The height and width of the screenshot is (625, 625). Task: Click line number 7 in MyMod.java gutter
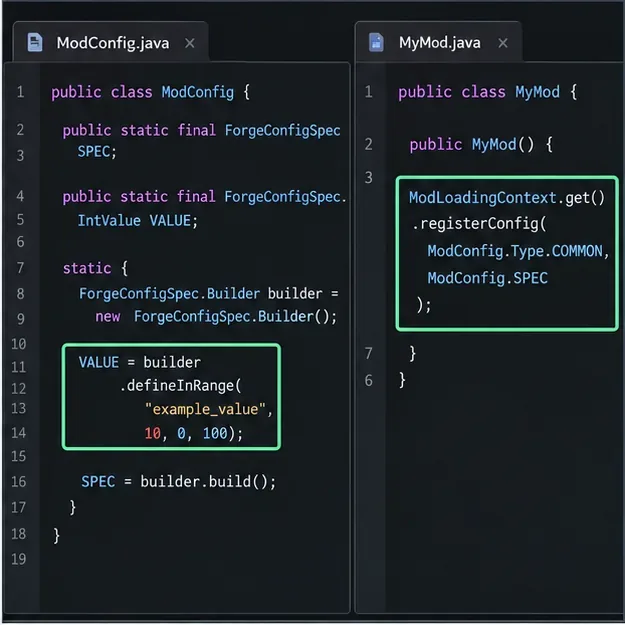tap(369, 353)
